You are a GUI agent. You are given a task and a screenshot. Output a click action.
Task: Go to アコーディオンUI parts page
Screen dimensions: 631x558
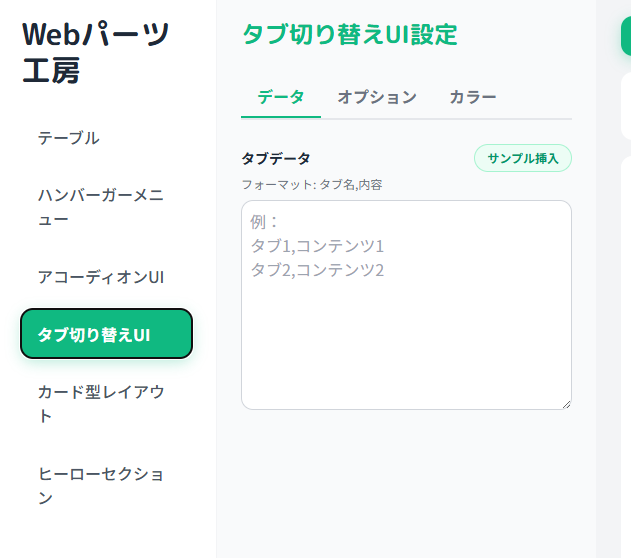[100, 276]
